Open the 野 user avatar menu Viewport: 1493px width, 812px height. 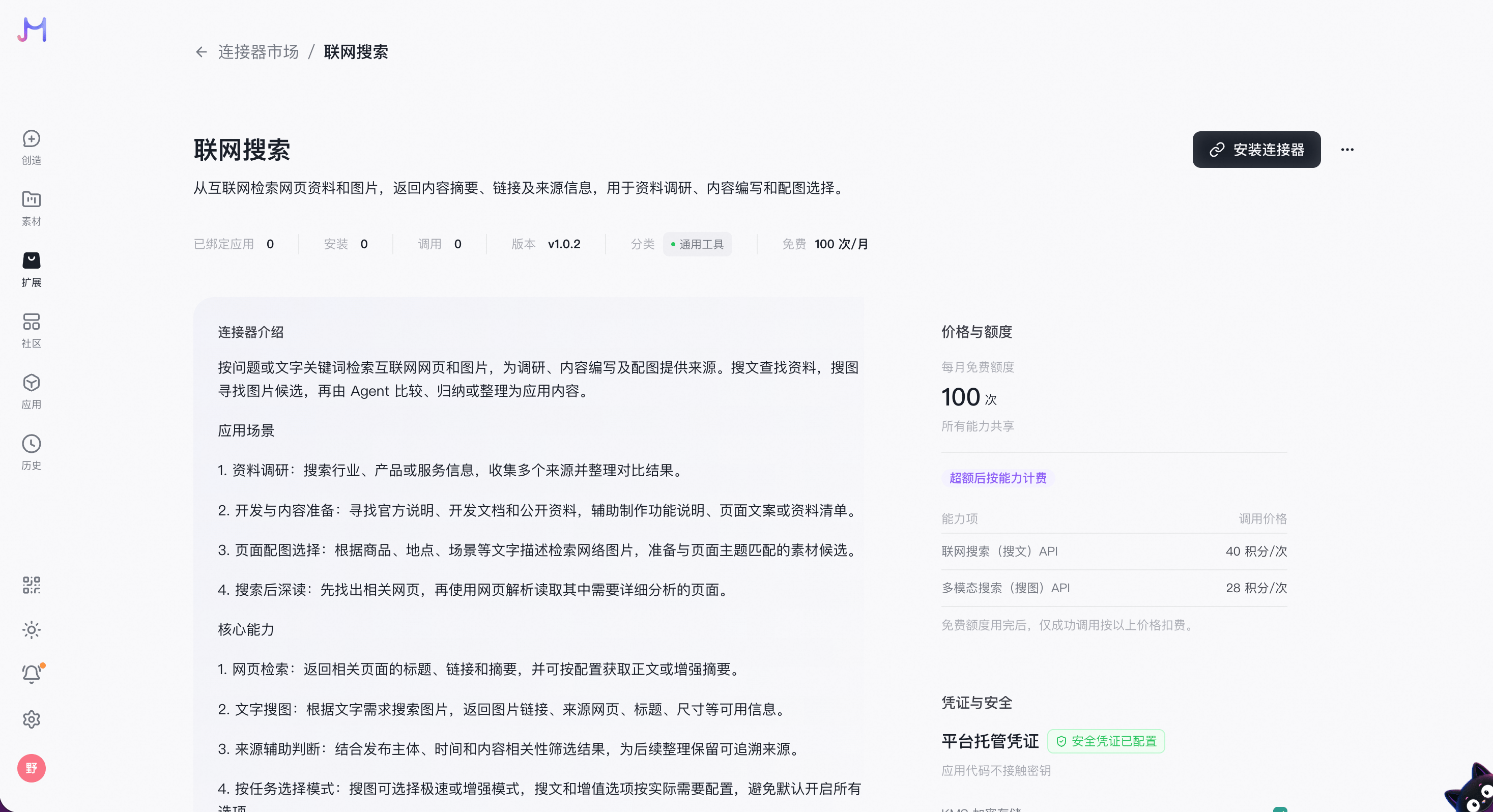tap(32, 768)
